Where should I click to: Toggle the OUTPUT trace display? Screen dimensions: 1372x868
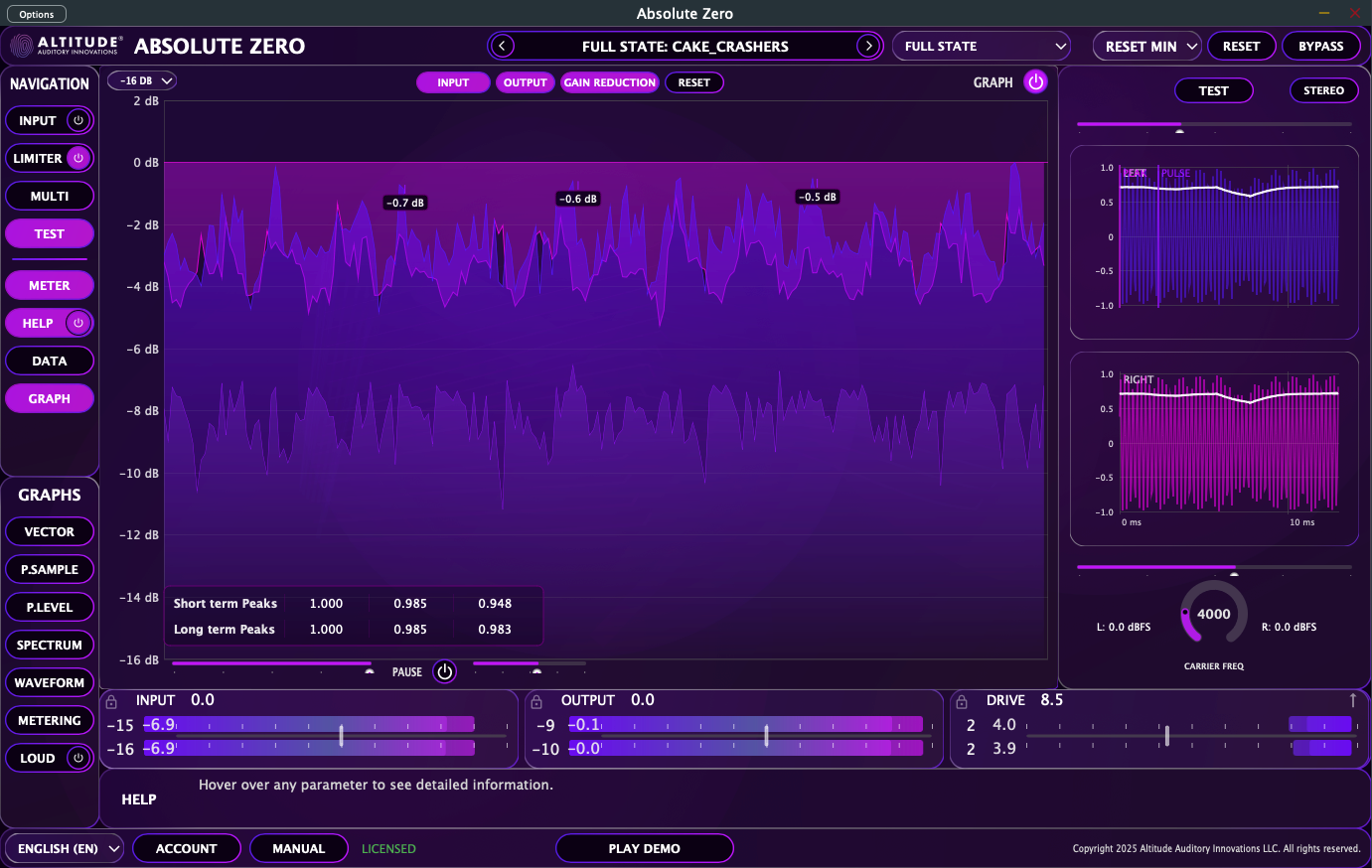[525, 82]
